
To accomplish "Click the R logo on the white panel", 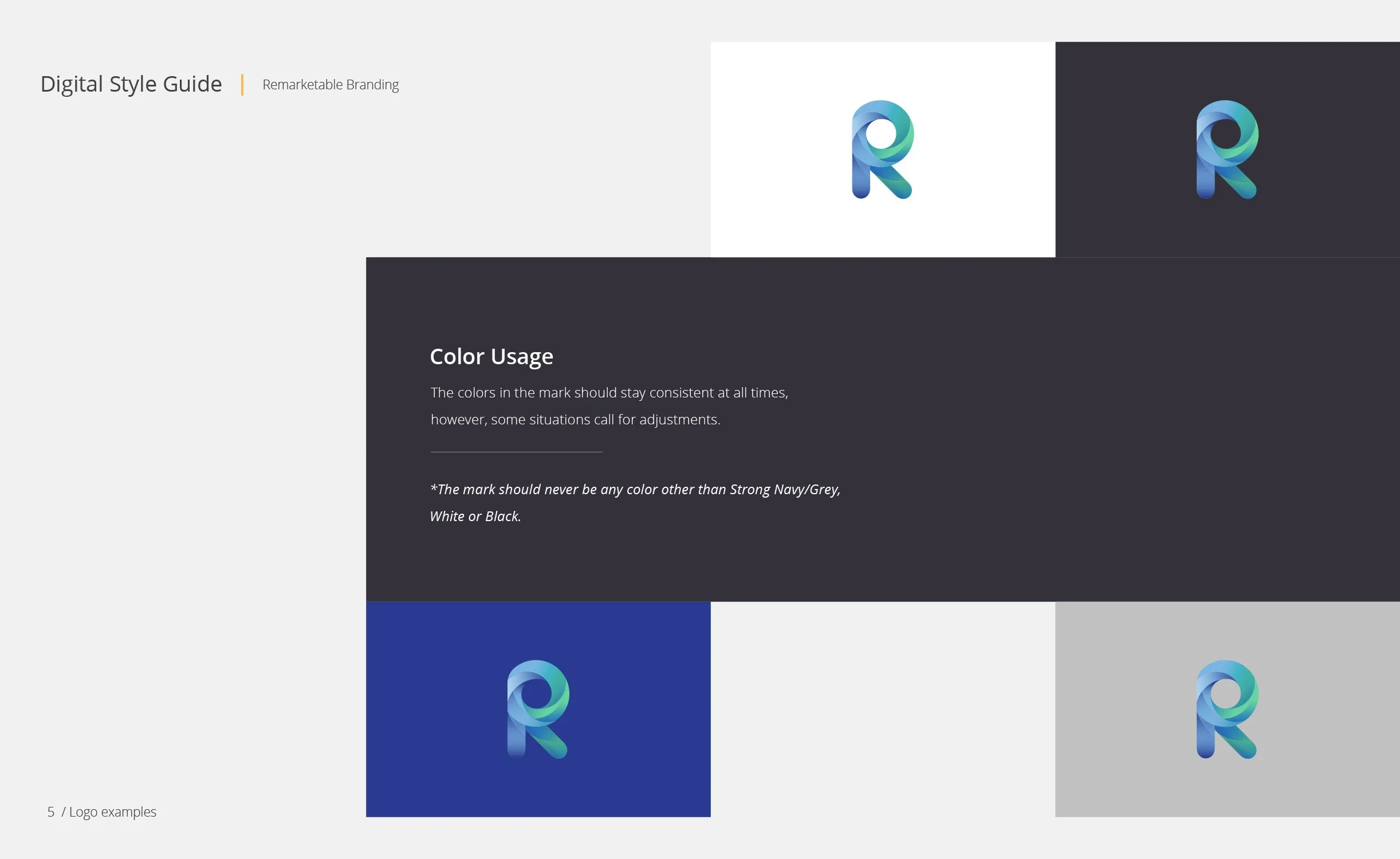I will coord(882,149).
